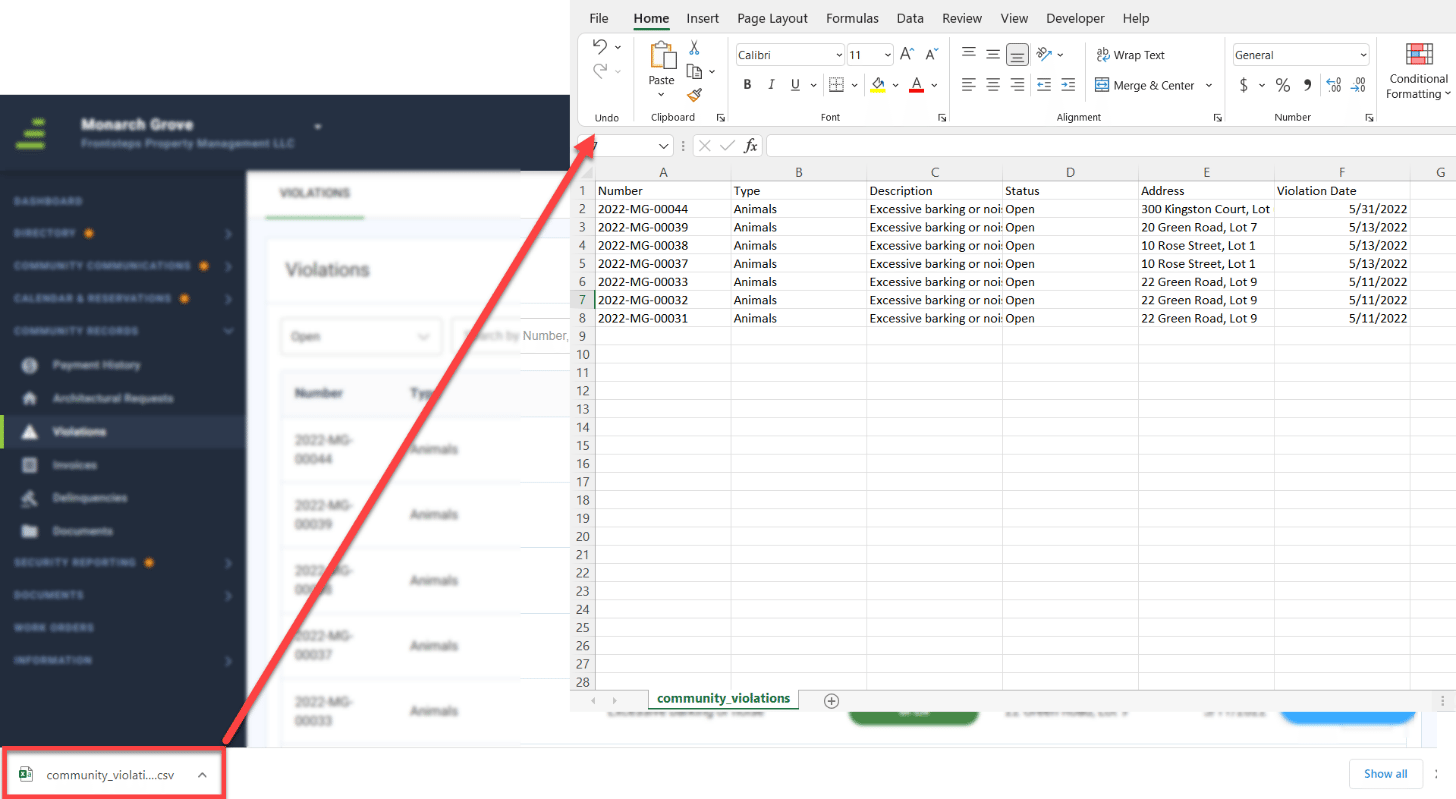Select cell E3 with 20 Green Road, Lot 7
This screenshot has height=799, width=1456.
[1206, 227]
